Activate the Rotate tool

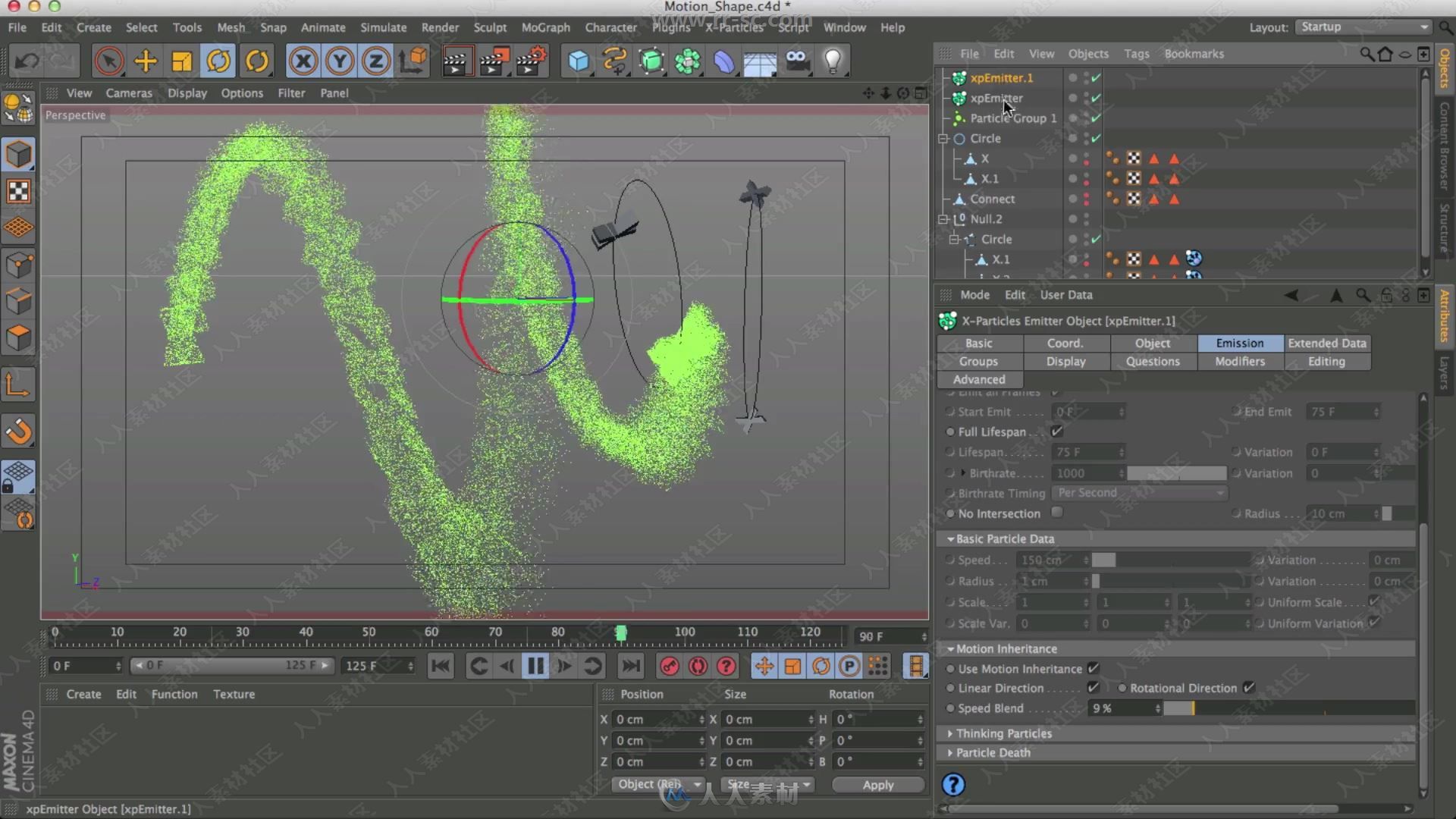(x=218, y=61)
